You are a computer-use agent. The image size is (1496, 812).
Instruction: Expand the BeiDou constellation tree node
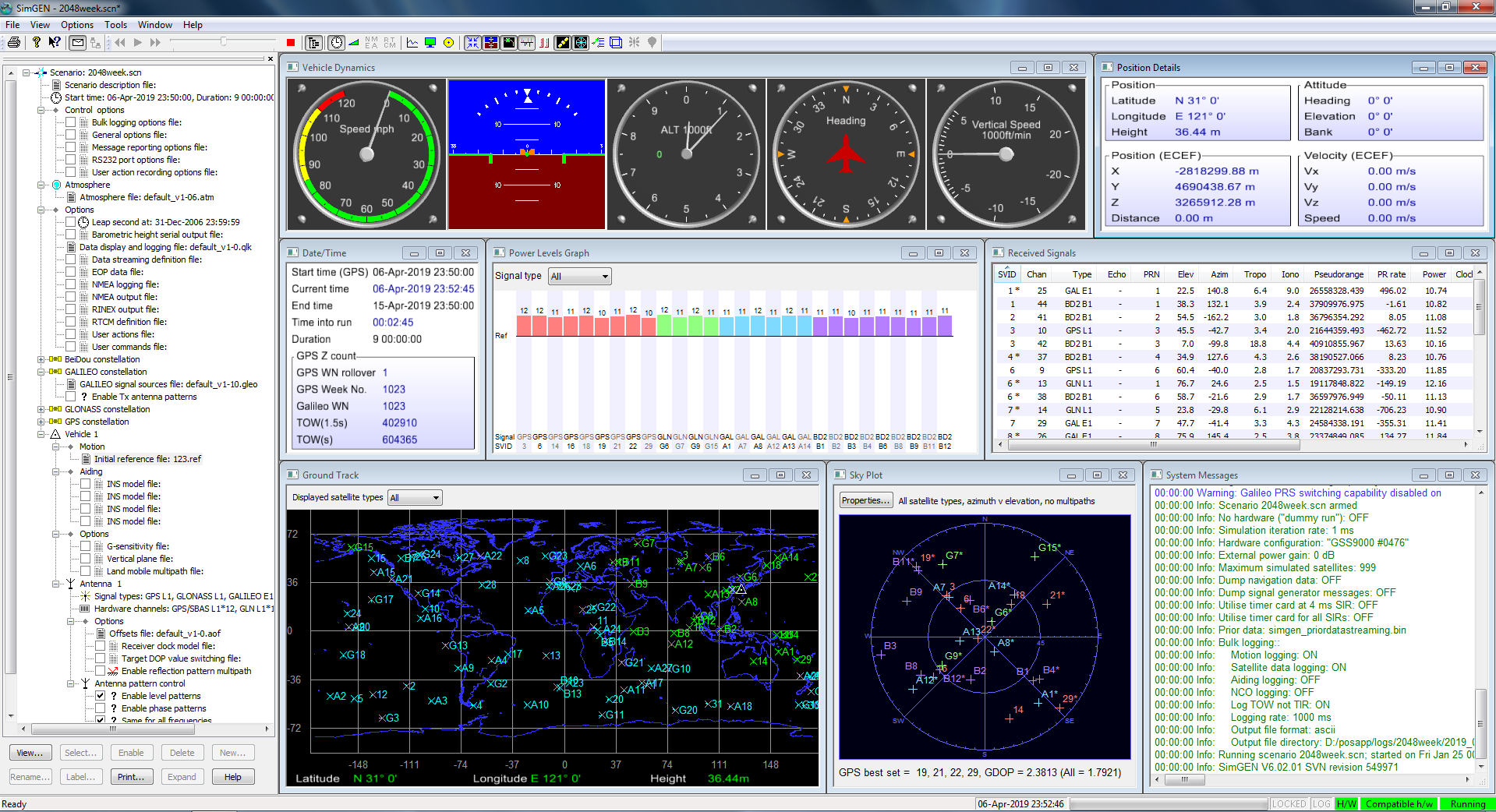(41, 359)
